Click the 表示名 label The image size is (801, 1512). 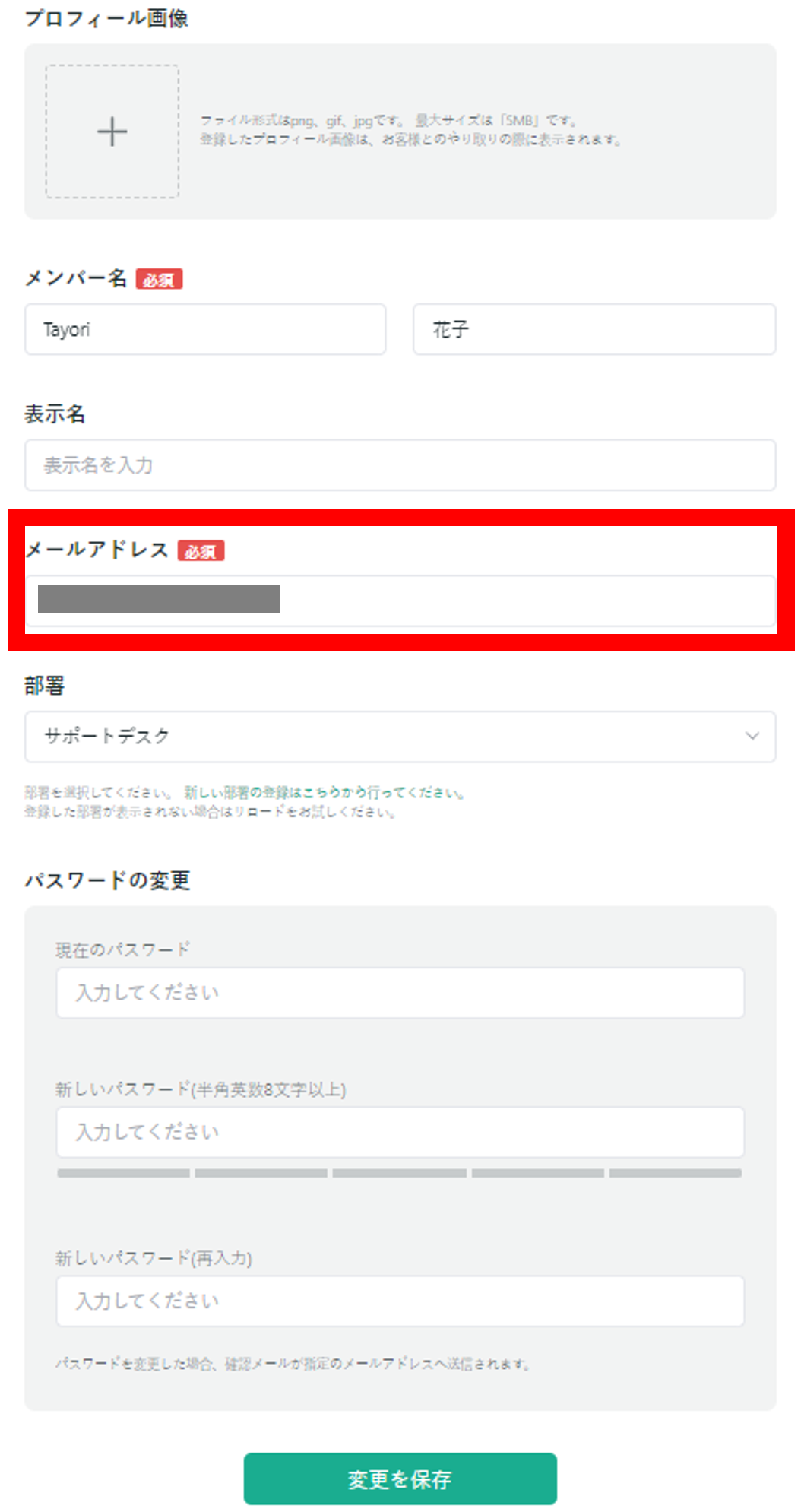(55, 414)
